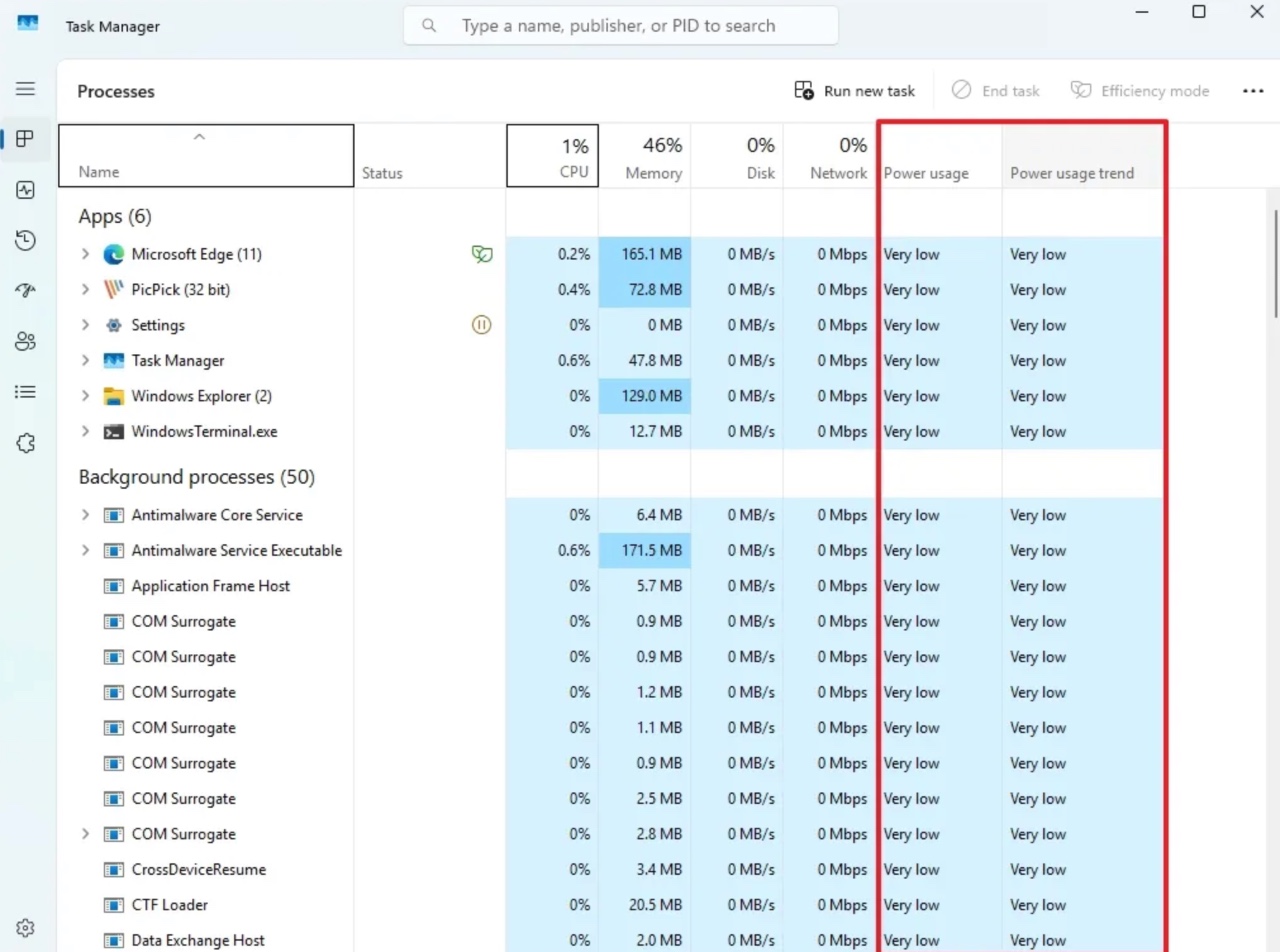Click the Microsoft Edge app icon
1280x952 pixels.
(114, 254)
